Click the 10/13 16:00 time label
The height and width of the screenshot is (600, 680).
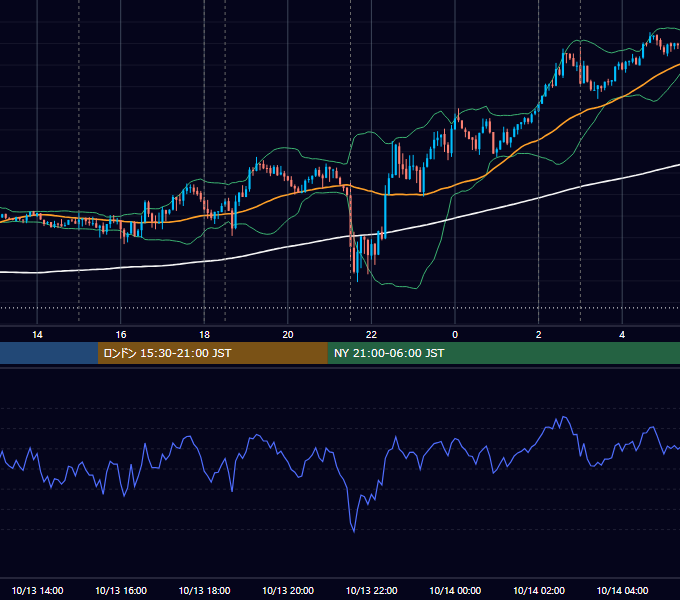click(121, 590)
